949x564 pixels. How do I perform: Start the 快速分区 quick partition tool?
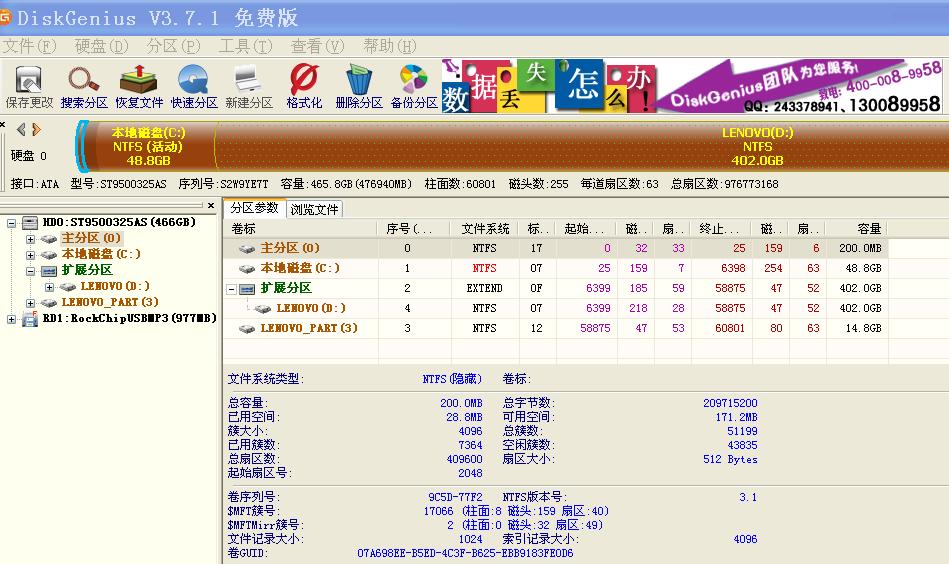pos(194,87)
